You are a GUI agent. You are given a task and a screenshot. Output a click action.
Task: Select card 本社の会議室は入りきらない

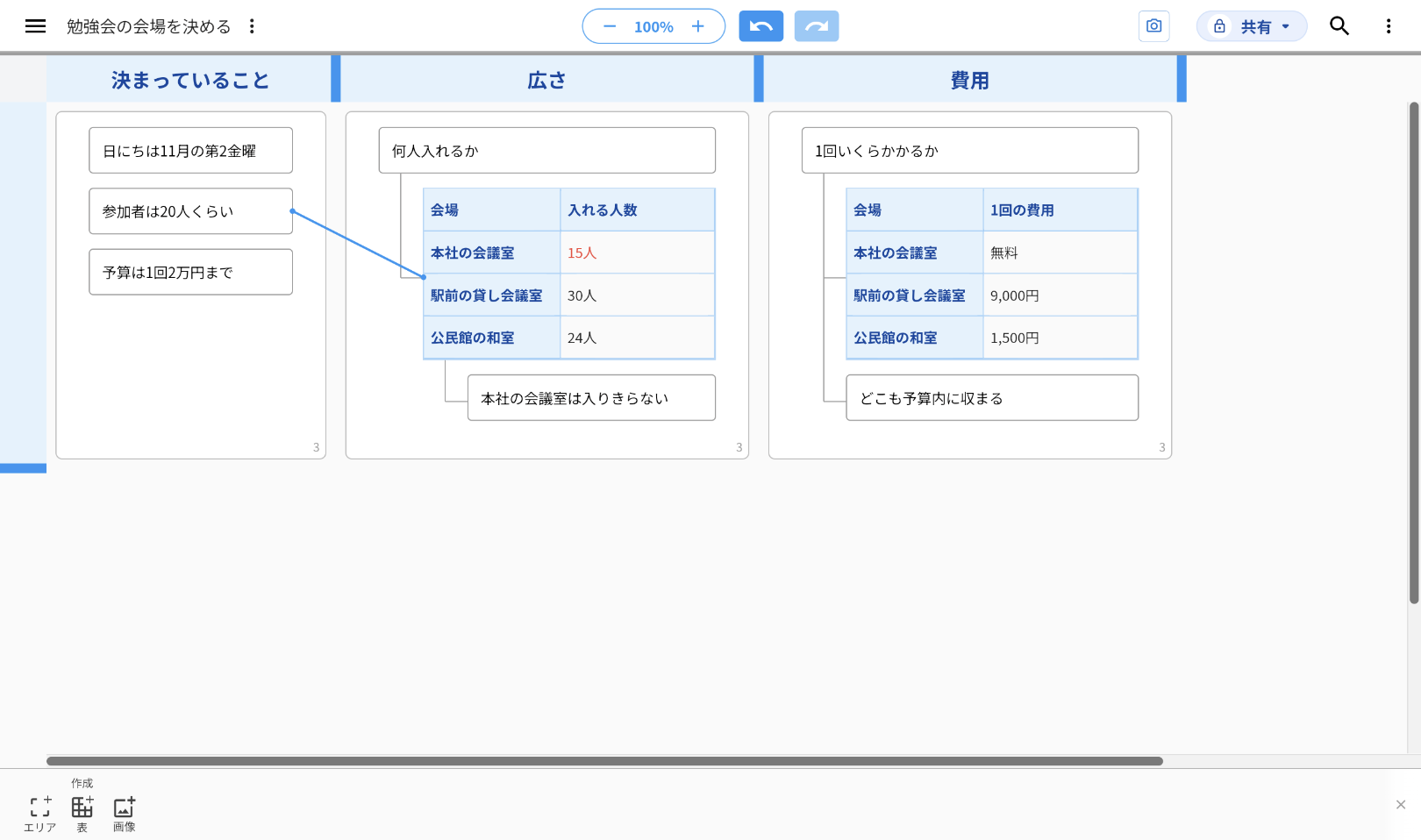coord(591,398)
